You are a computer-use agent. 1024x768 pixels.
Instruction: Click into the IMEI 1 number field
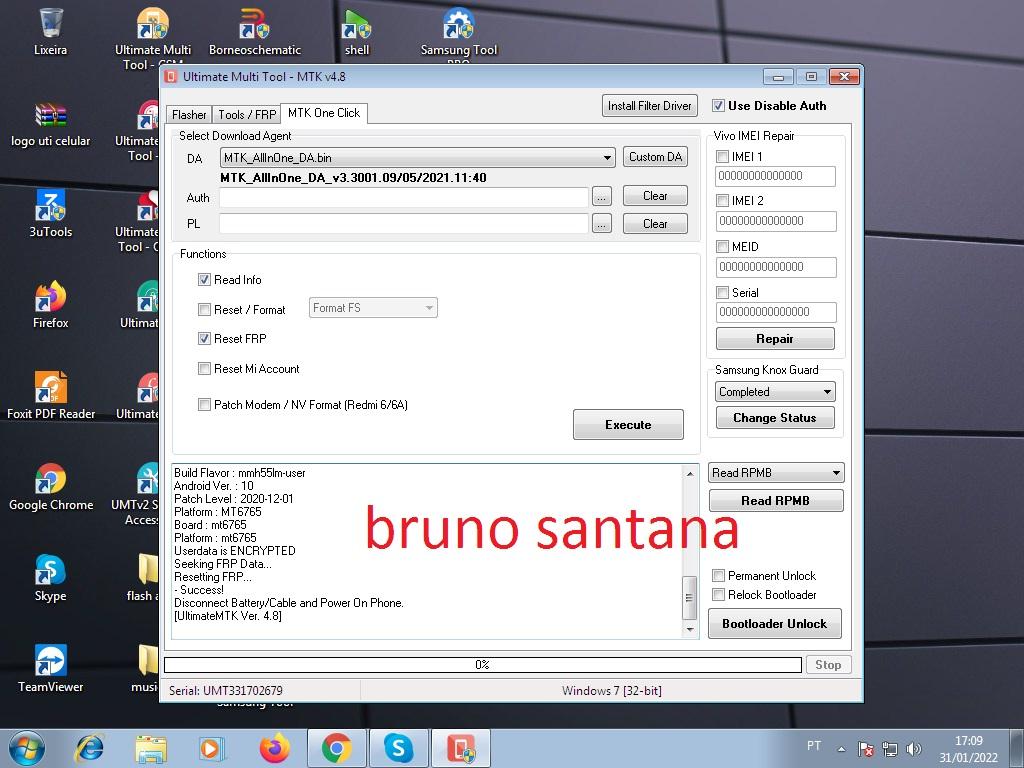click(776, 176)
